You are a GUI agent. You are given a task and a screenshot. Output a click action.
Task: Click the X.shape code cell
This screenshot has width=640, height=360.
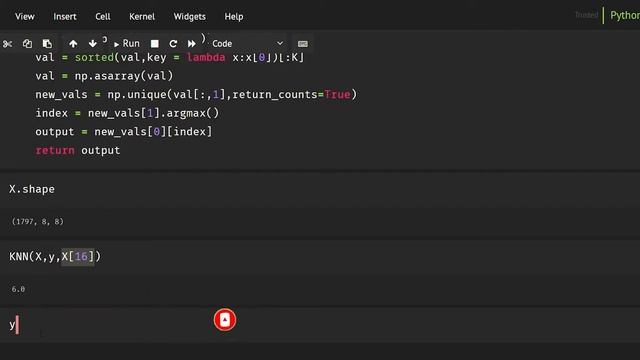[x=320, y=189]
